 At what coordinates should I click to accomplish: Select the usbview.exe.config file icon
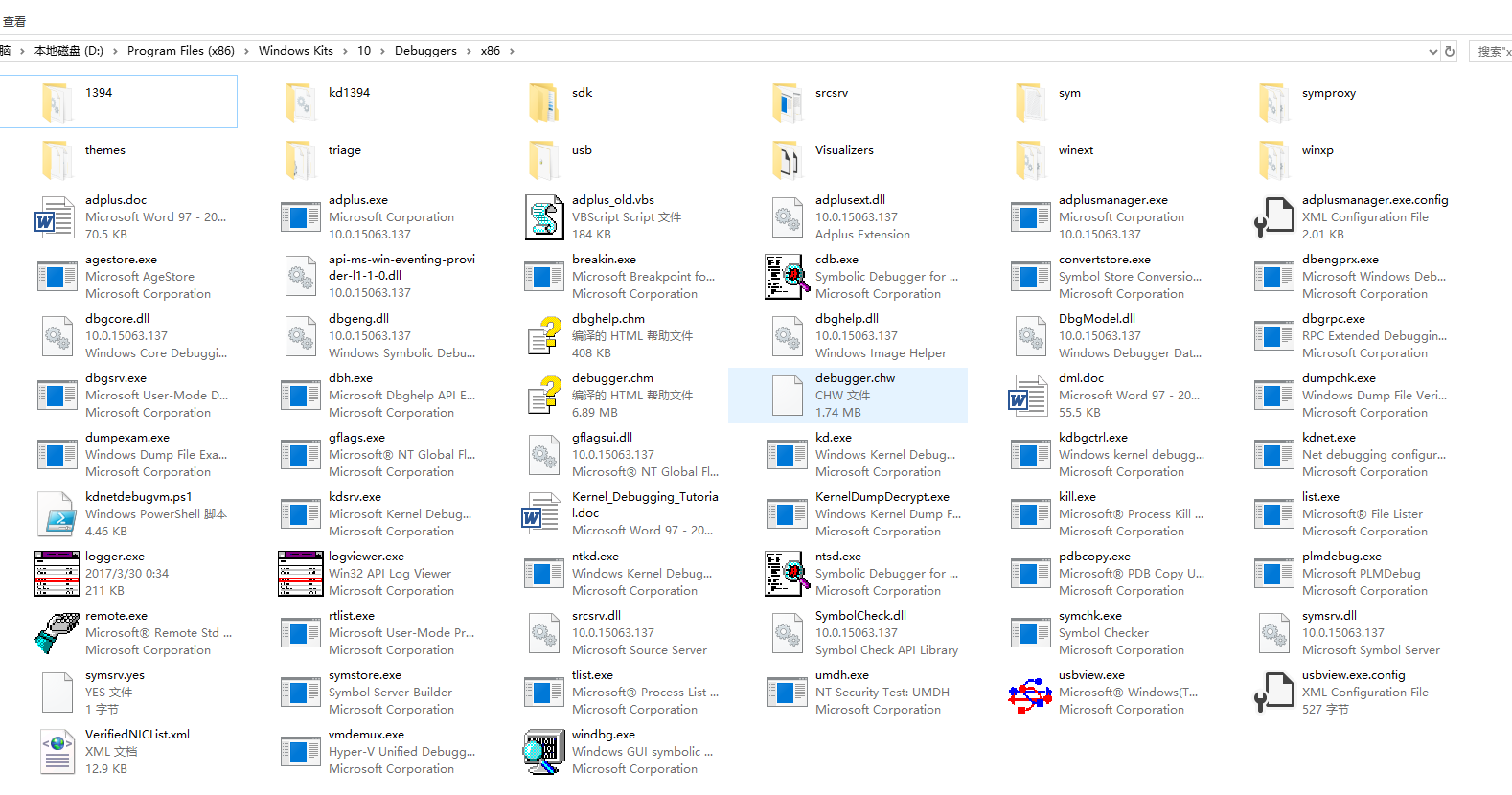[x=1274, y=693]
